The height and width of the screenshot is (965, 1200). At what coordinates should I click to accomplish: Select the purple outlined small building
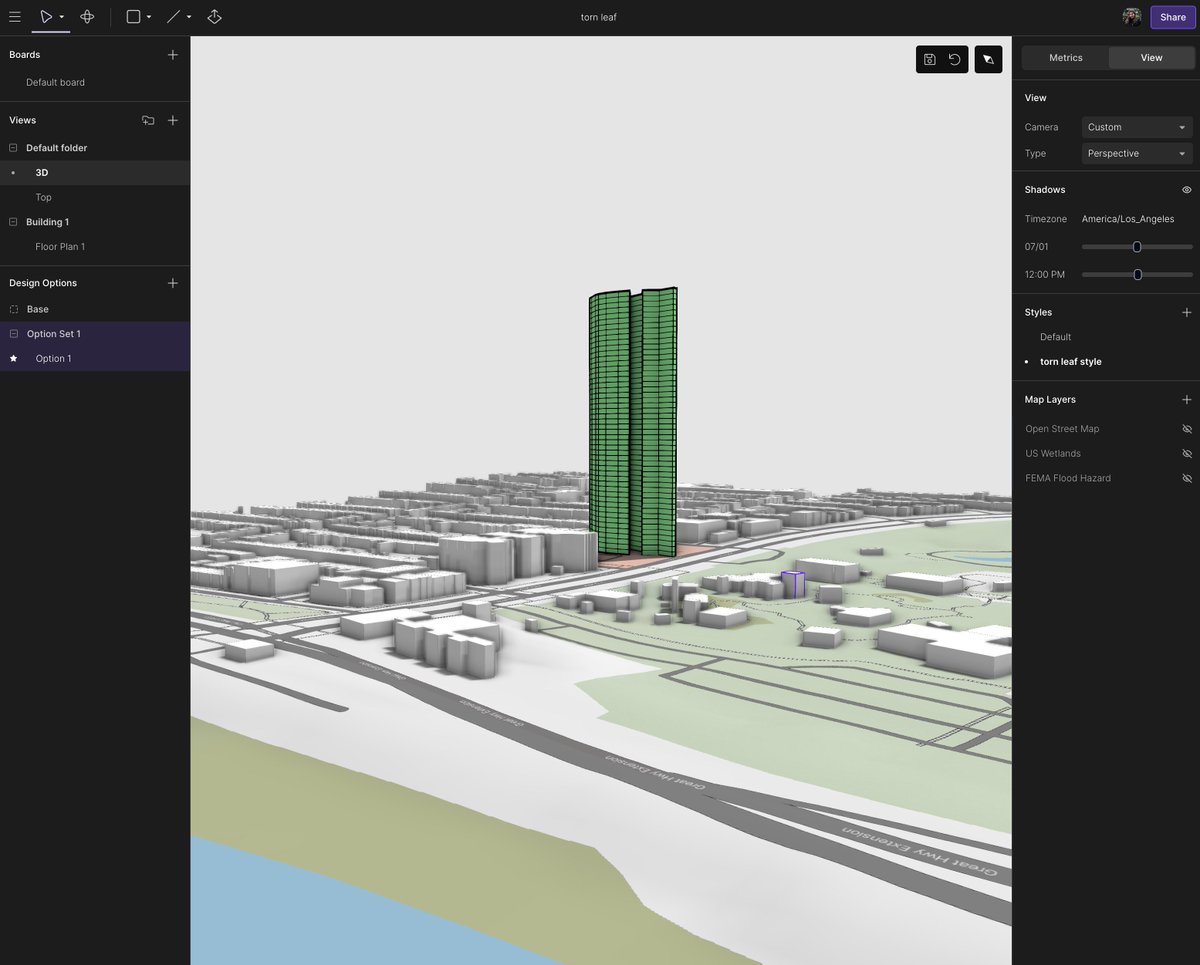(x=793, y=585)
